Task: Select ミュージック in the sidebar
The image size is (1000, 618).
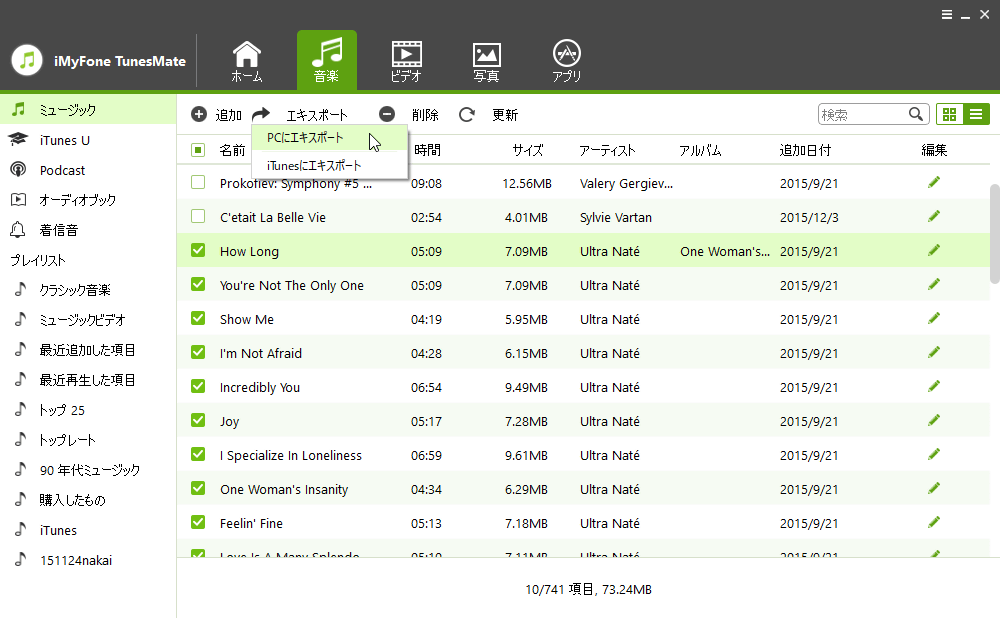Action: [88, 110]
